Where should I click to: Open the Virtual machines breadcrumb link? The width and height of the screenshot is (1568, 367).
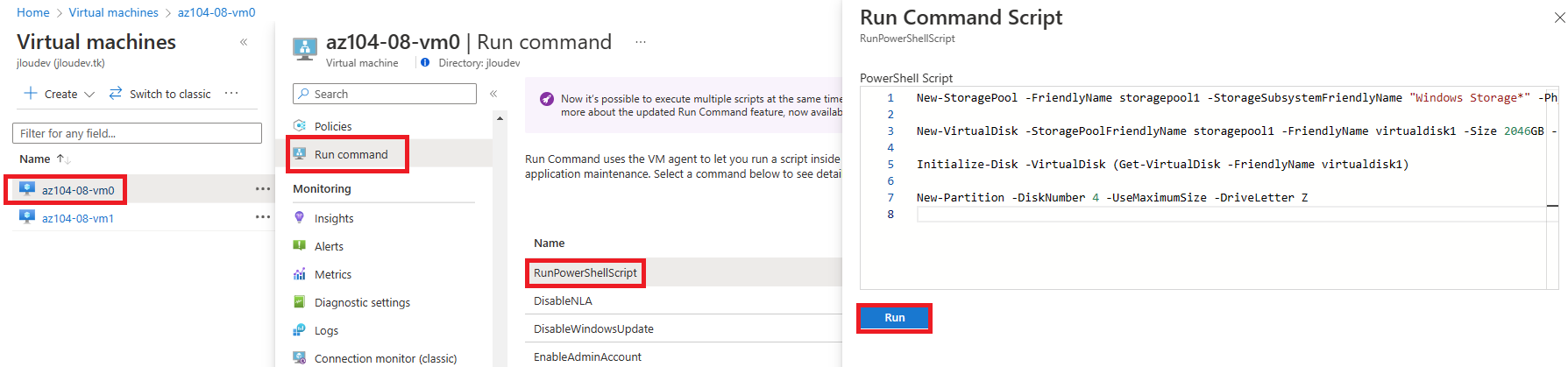114,12
